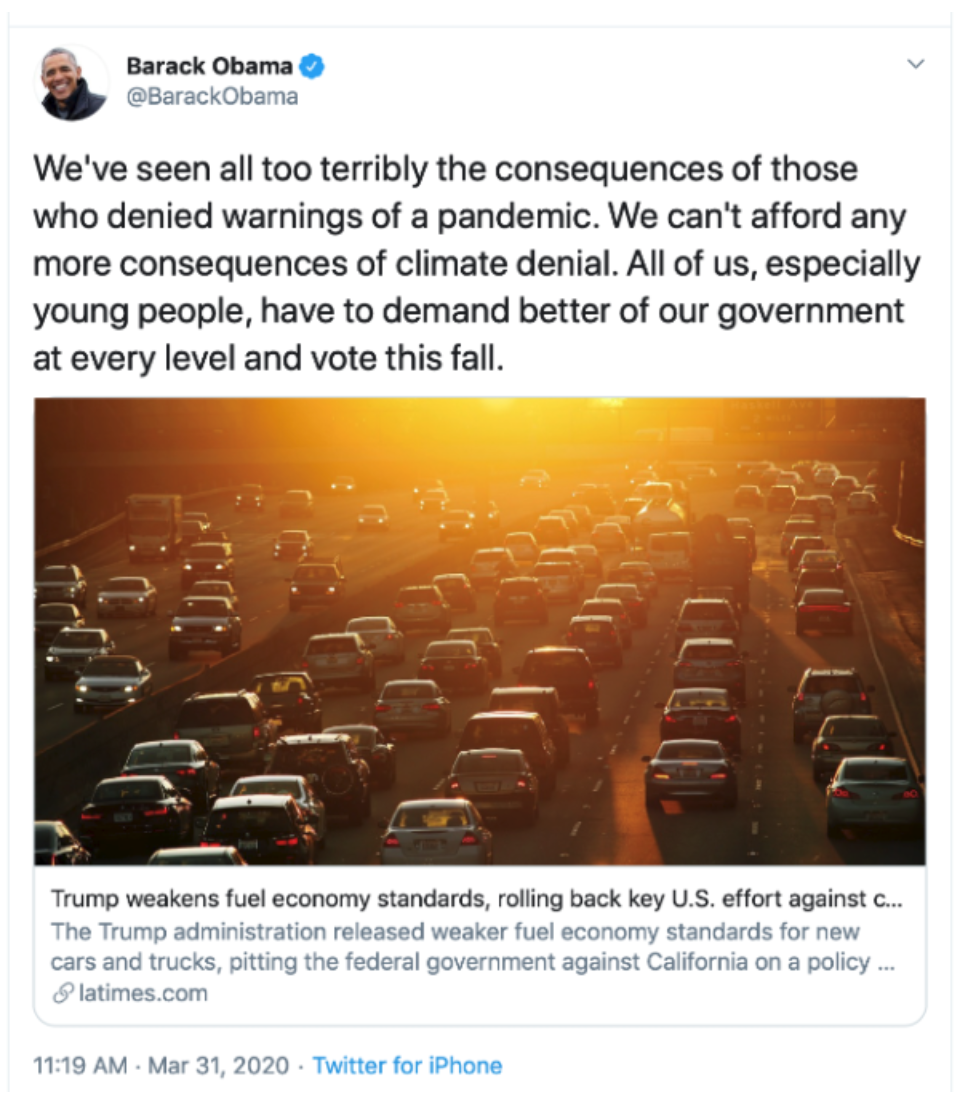Expand the tweet options chevron
The height and width of the screenshot is (1110, 974).
[916, 64]
